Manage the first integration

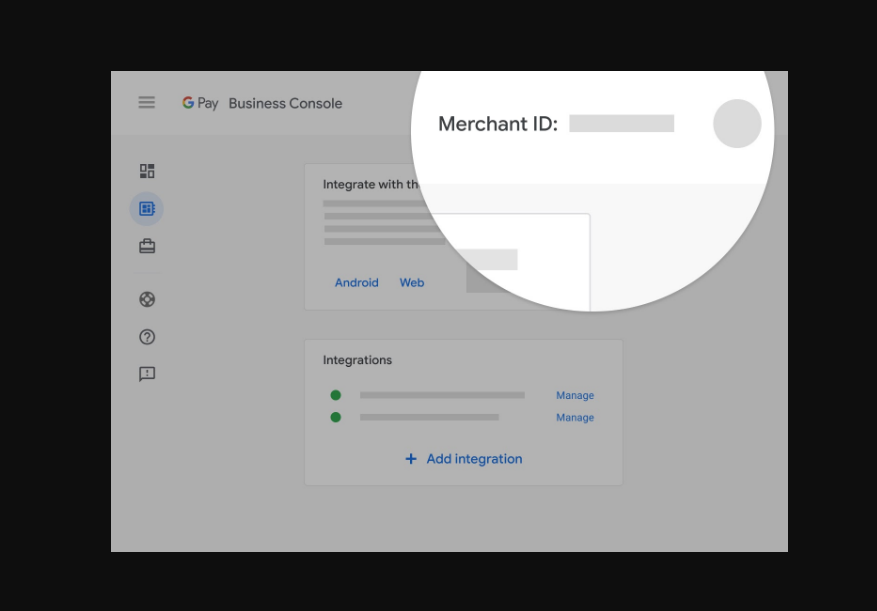click(x=575, y=396)
